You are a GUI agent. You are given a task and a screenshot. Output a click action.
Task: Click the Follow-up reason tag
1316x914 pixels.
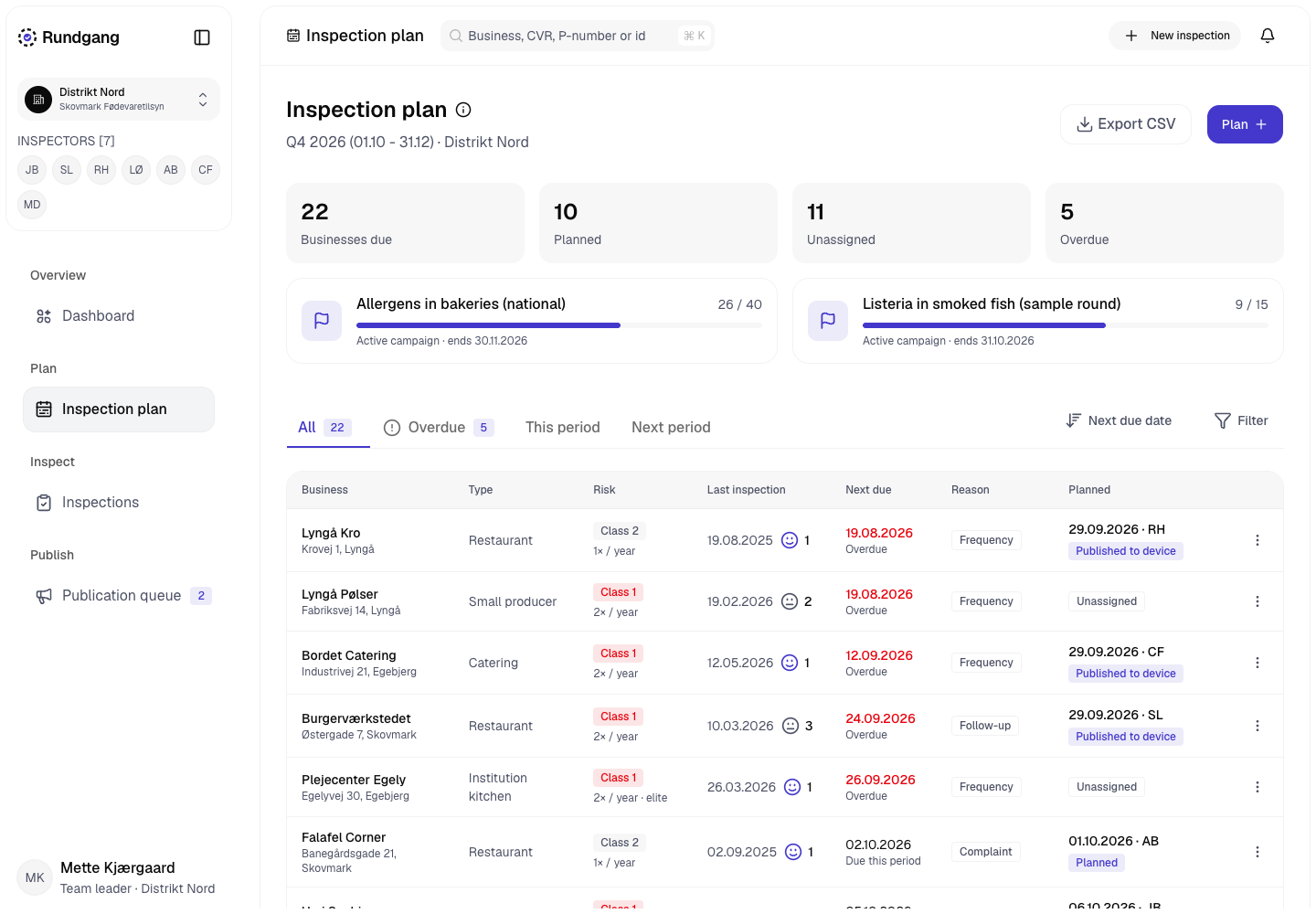[985, 726]
